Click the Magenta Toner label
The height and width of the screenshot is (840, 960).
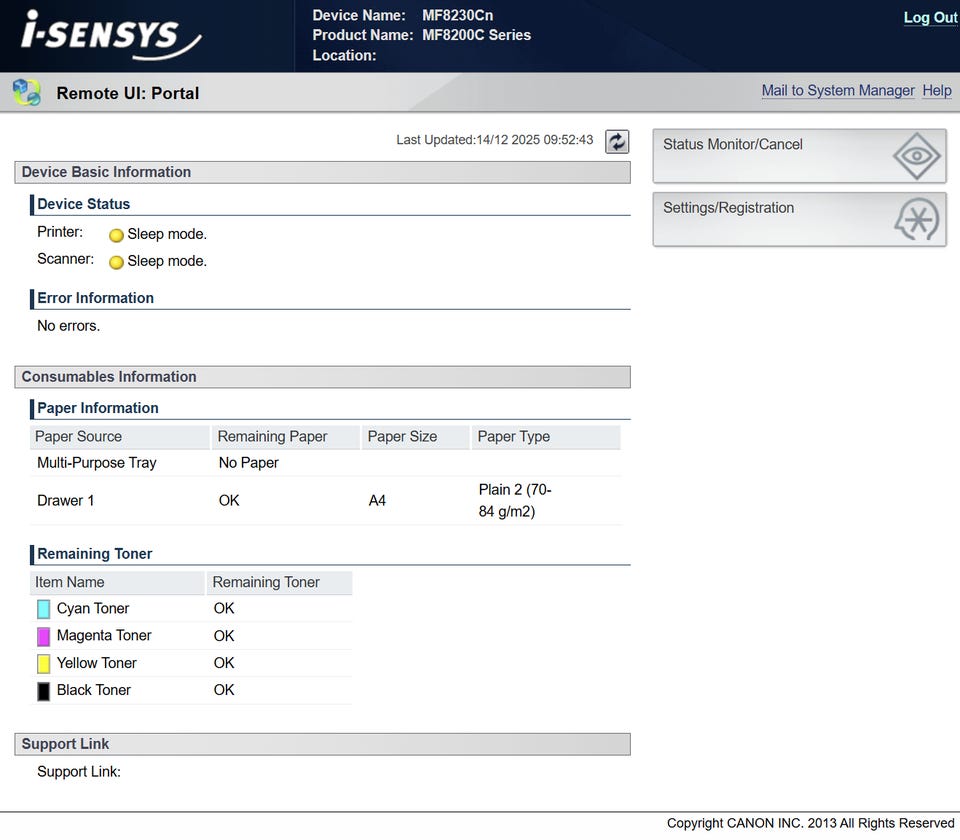pyautogui.click(x=104, y=636)
